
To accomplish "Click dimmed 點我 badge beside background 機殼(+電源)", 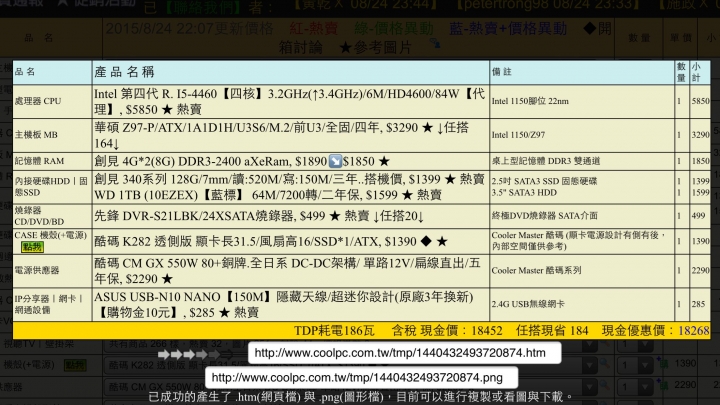I will coord(75,365).
